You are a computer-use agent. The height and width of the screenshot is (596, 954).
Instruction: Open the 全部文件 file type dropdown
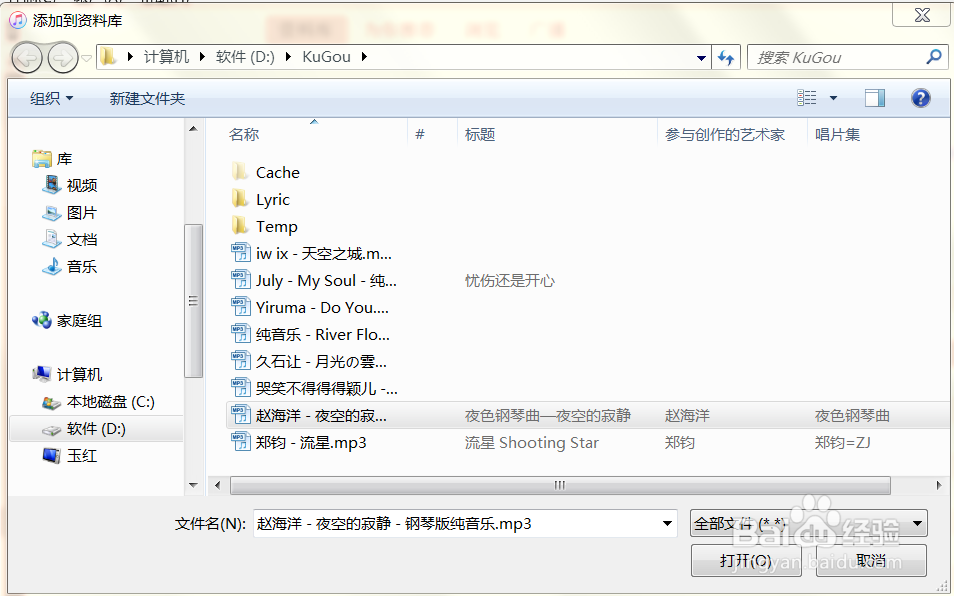click(x=809, y=523)
